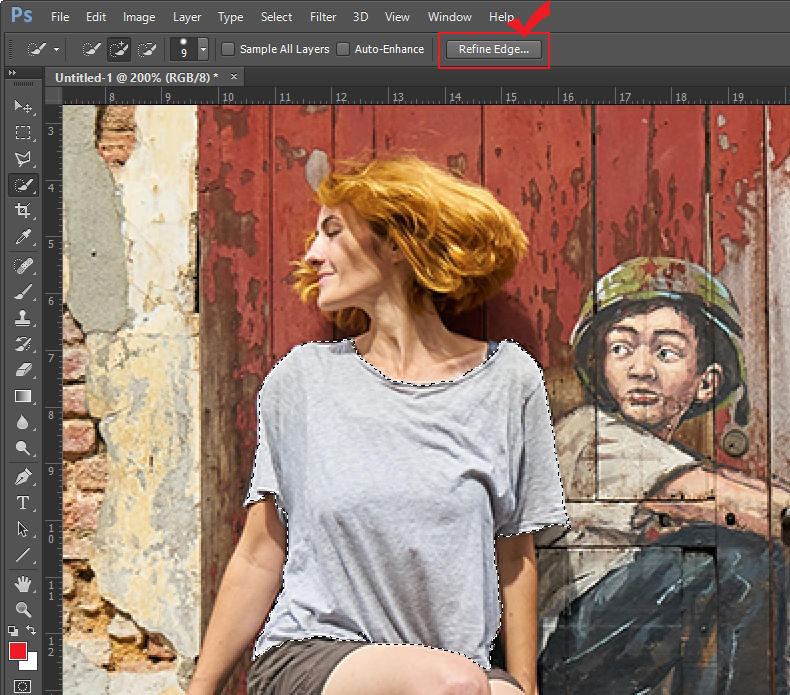790x695 pixels.
Task: Select the Horizontal Type tool
Action: coord(22,503)
